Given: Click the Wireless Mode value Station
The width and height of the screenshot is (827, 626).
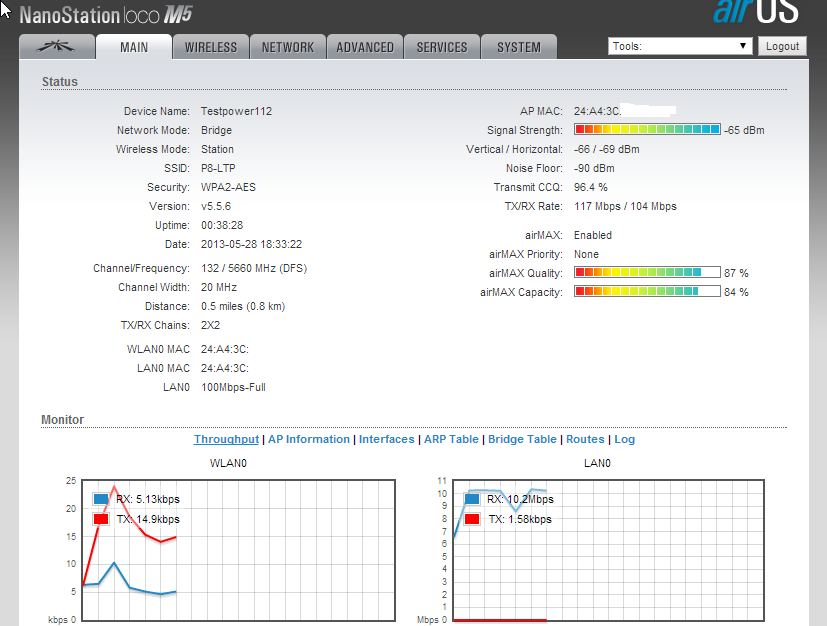Looking at the screenshot, I should coord(217,149).
